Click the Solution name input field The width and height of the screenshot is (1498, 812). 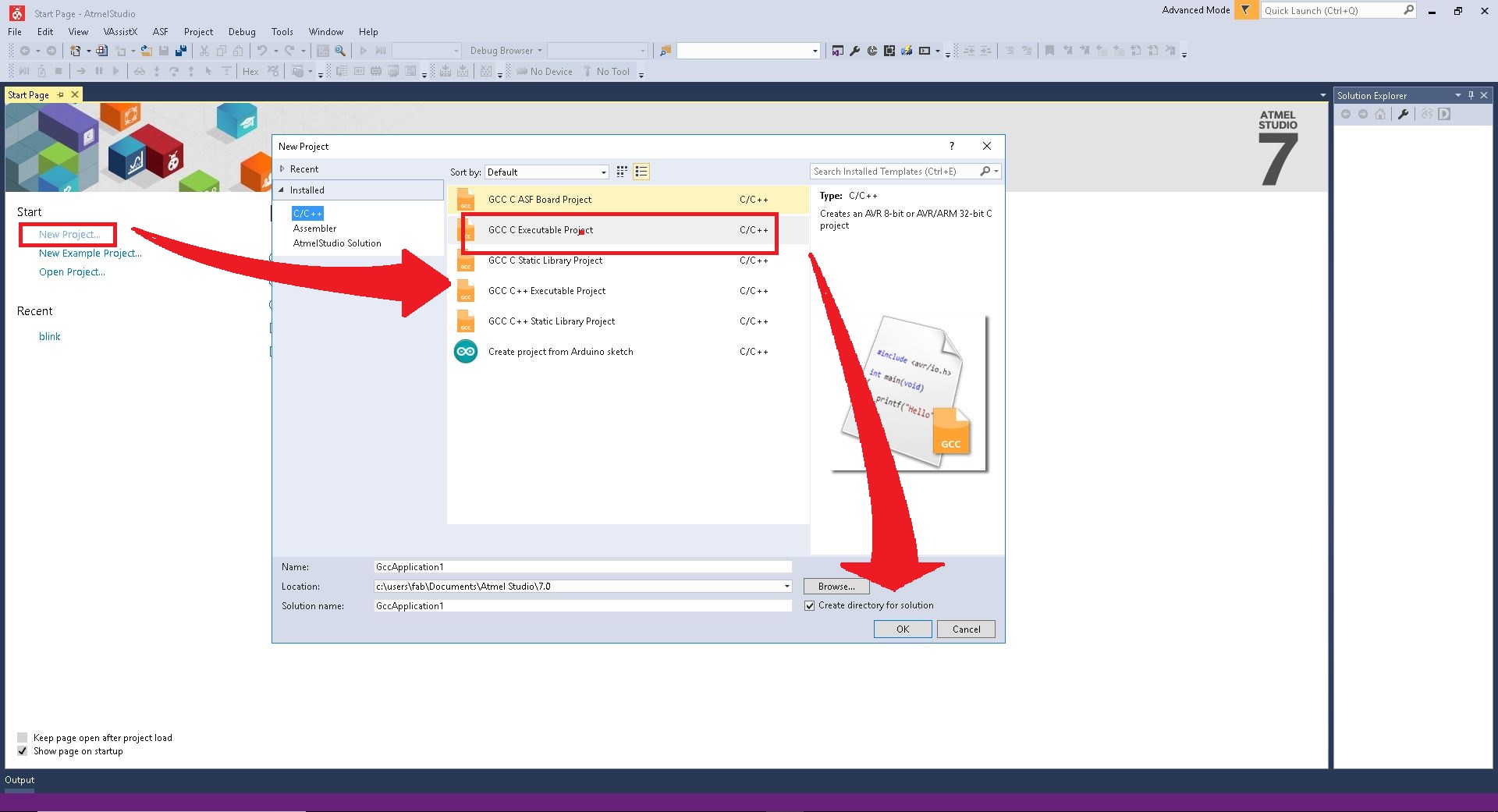[x=583, y=606]
